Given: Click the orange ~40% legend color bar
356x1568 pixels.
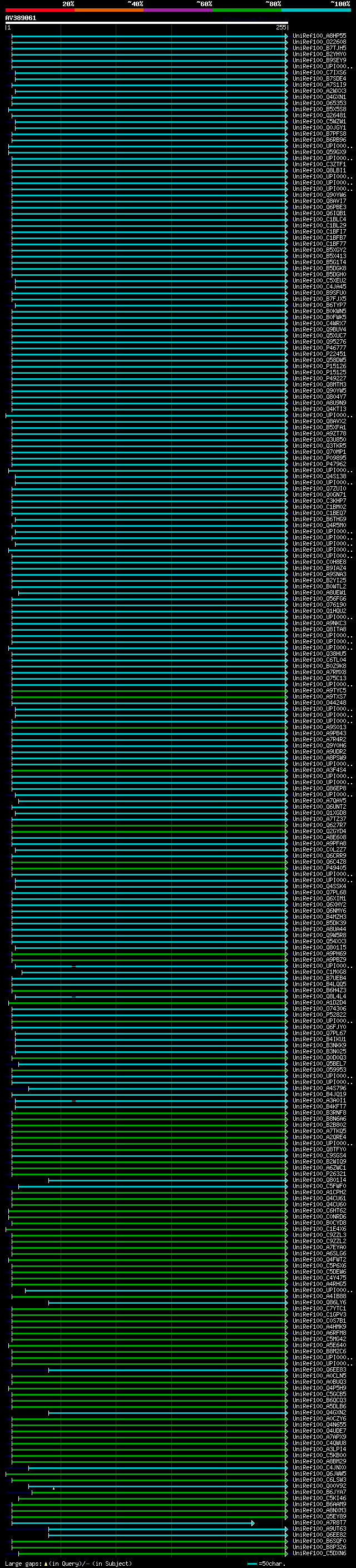Looking at the screenshot, I should click(108, 11).
